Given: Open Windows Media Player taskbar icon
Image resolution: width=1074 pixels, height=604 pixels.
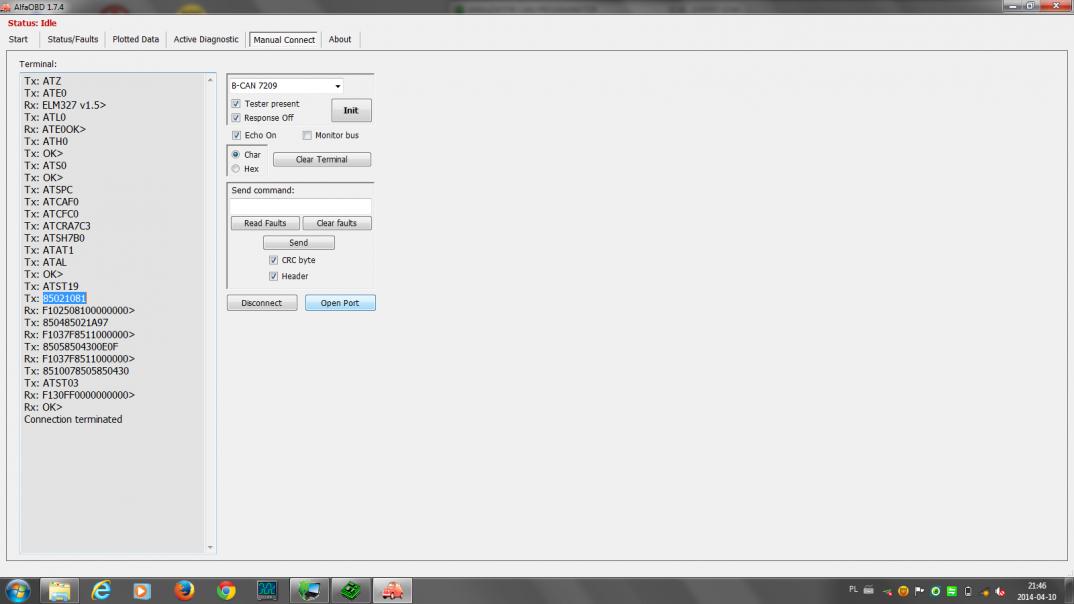Looking at the screenshot, I should click(142, 590).
